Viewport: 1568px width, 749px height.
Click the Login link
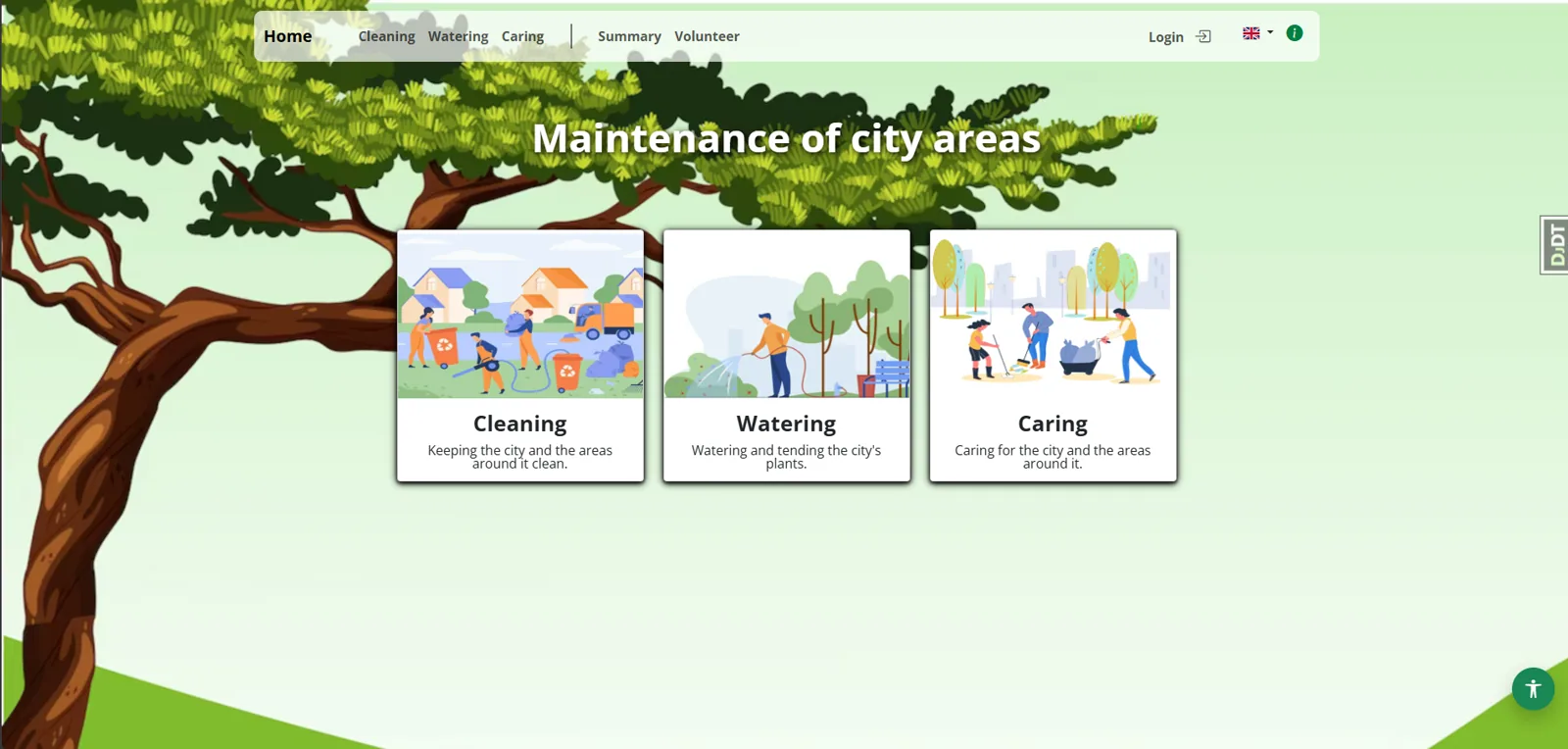click(1166, 37)
